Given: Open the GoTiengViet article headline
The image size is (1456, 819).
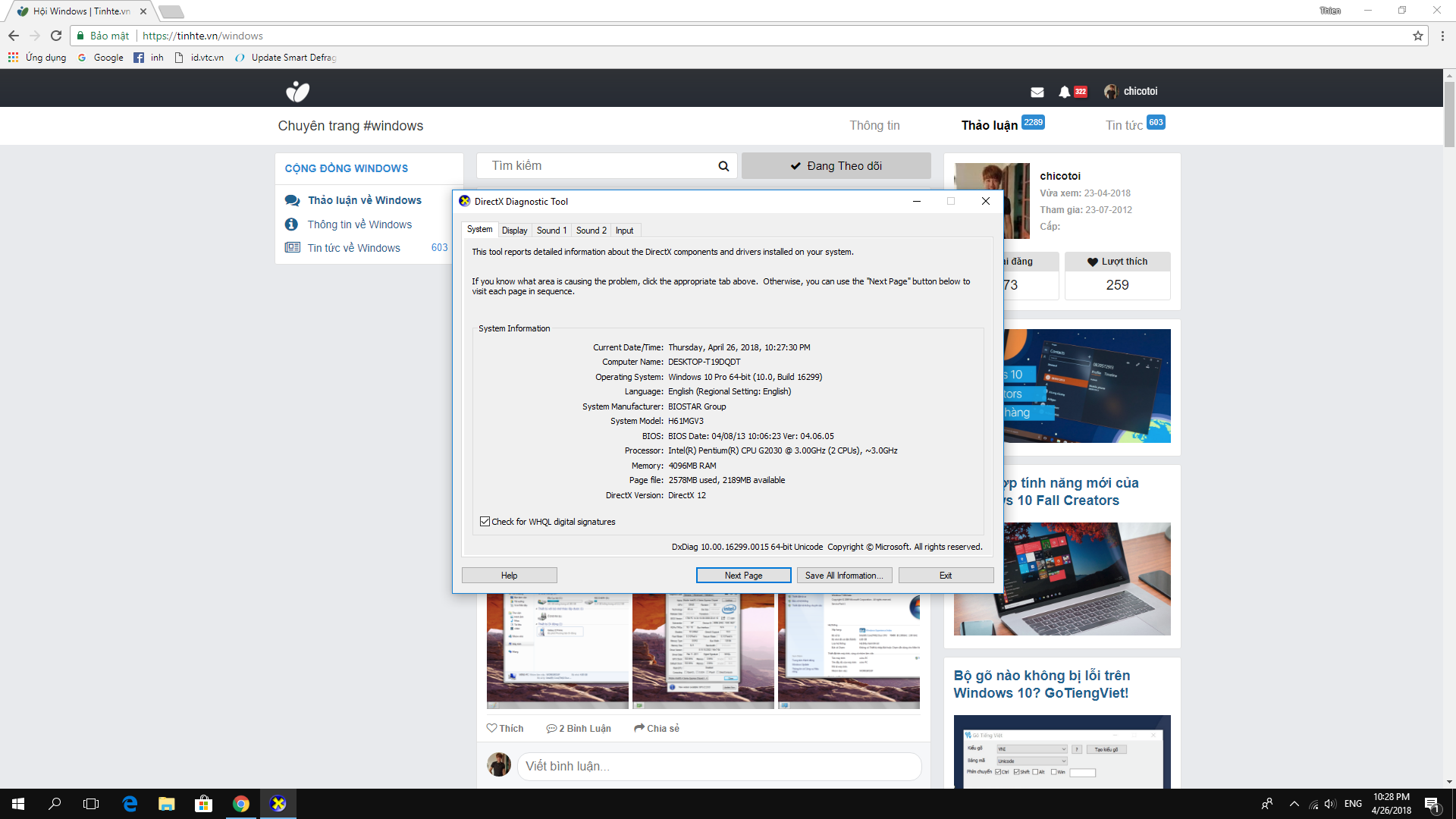Looking at the screenshot, I should [1042, 684].
